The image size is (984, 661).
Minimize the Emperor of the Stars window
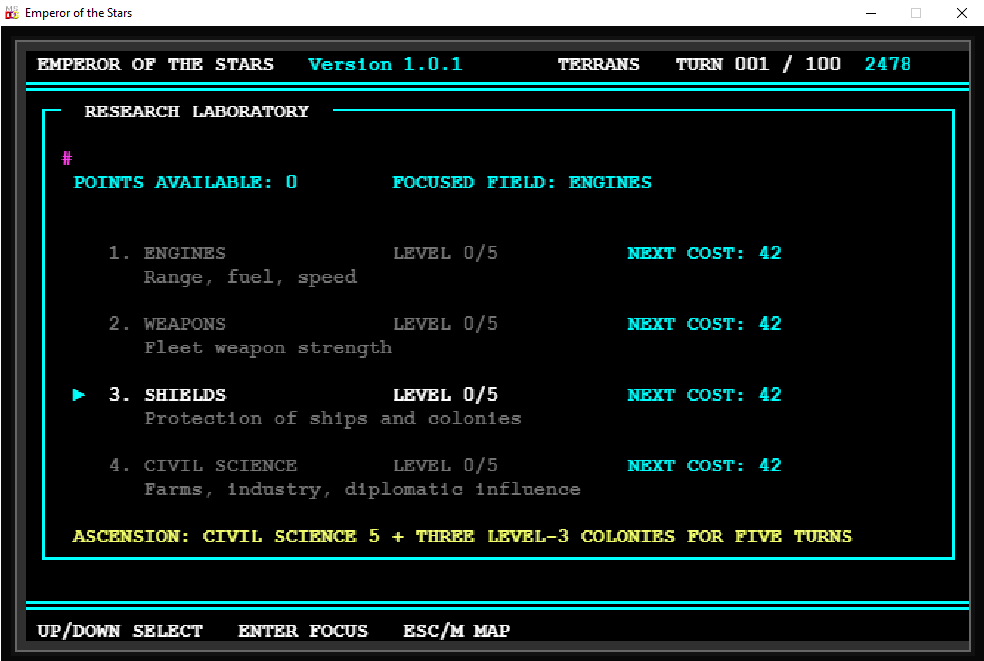tap(870, 13)
